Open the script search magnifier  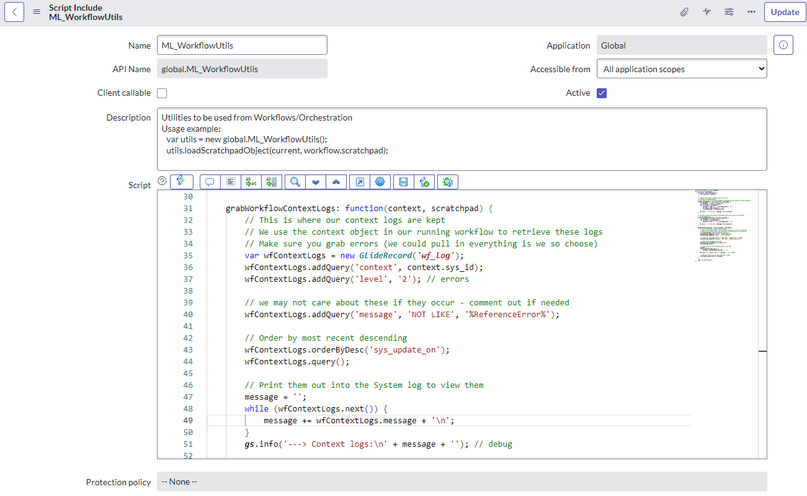tap(295, 182)
